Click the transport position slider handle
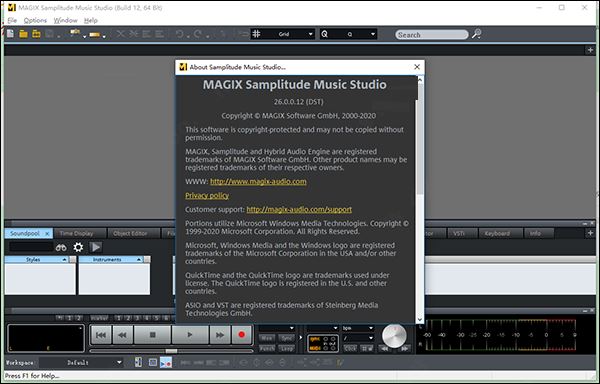 coord(171,351)
